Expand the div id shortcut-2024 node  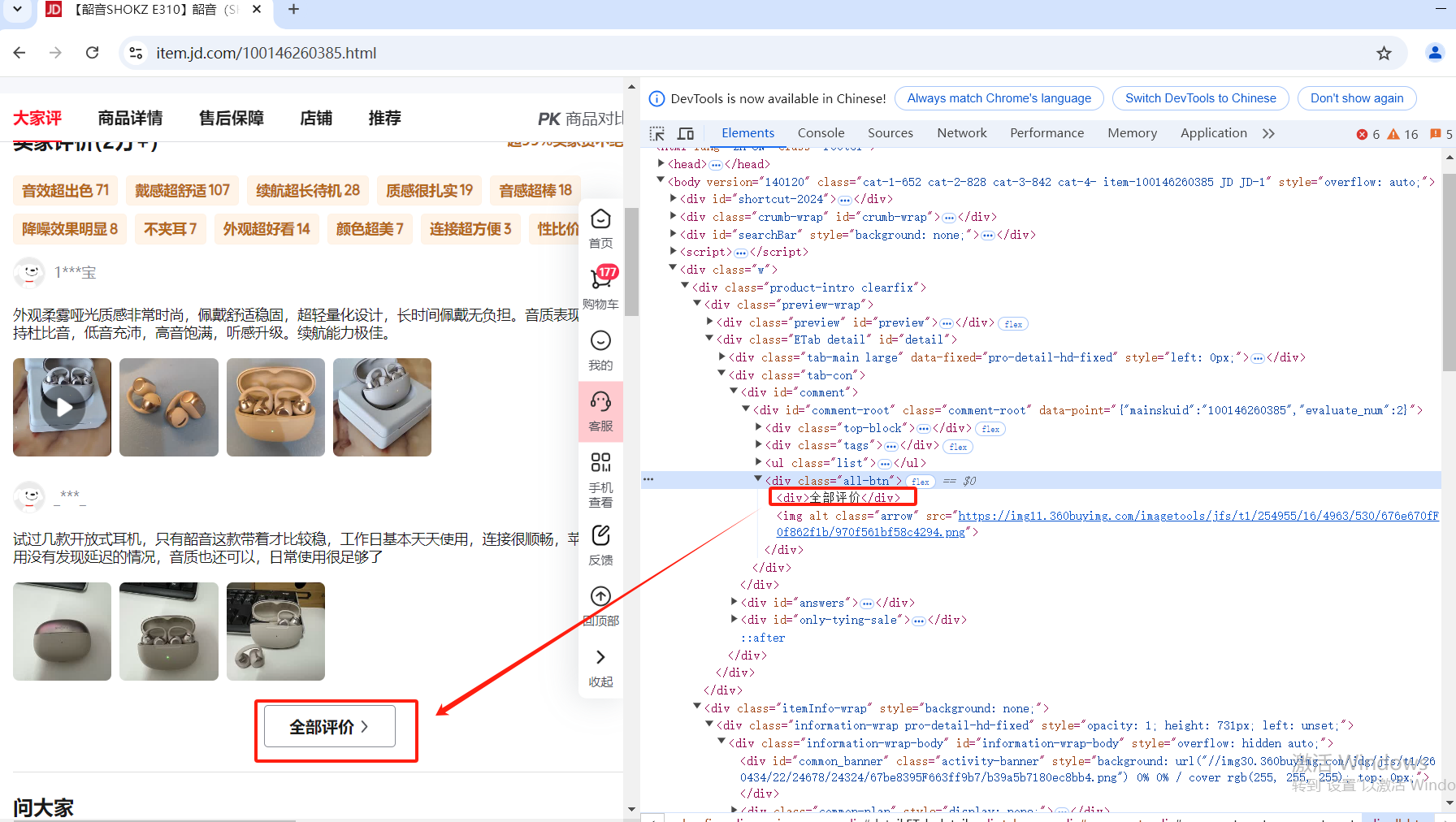pyautogui.click(x=673, y=199)
